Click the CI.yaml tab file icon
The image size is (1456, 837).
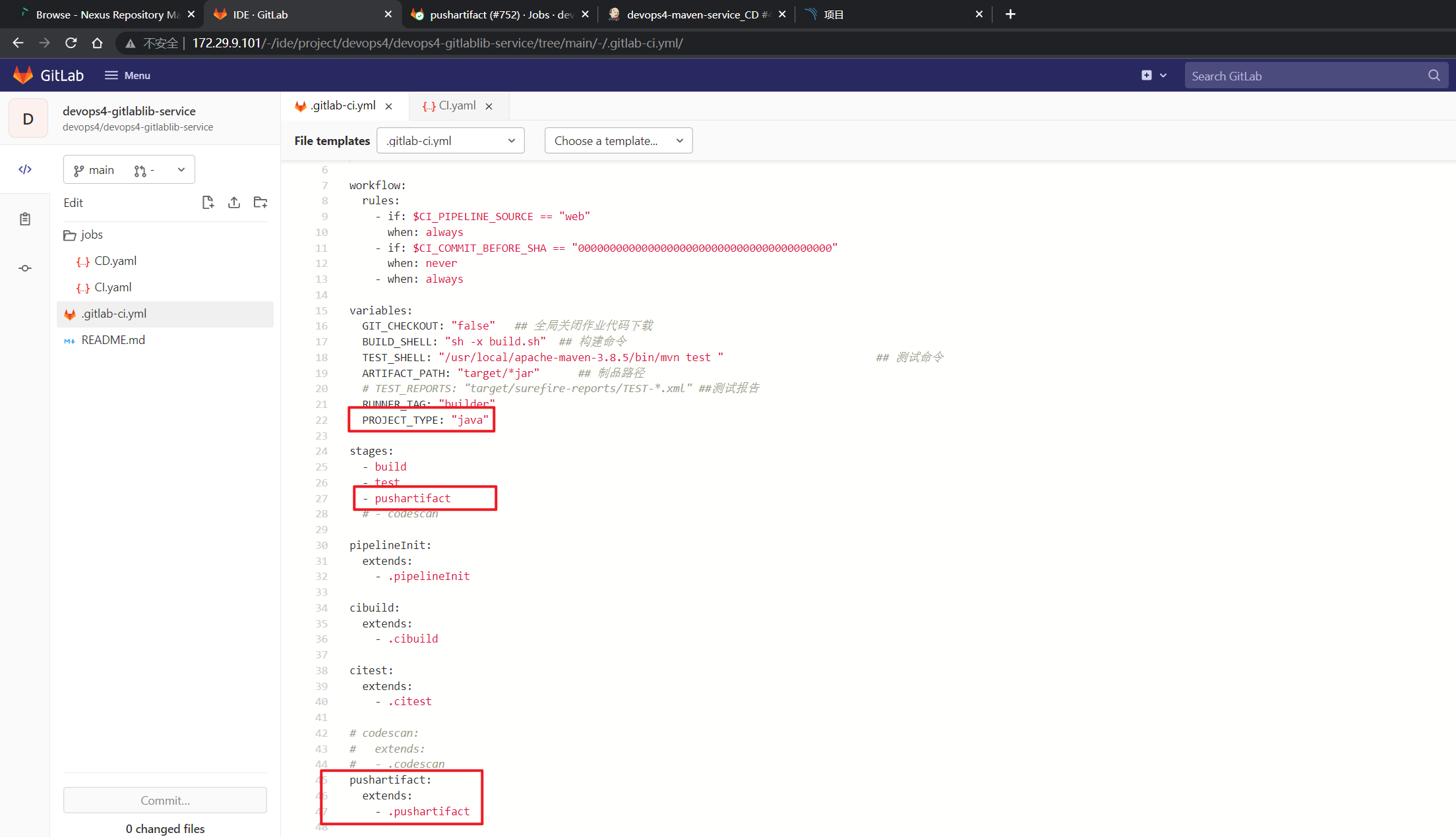point(429,106)
